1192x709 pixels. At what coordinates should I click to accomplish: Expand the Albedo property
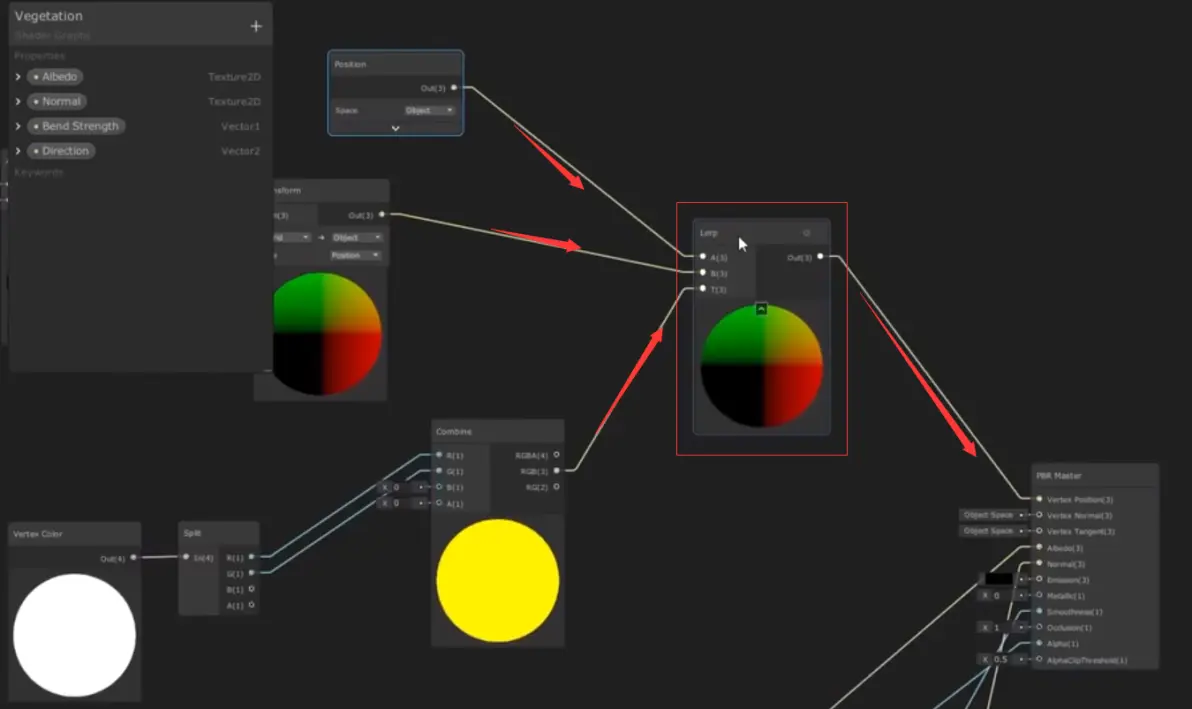[x=17, y=77]
